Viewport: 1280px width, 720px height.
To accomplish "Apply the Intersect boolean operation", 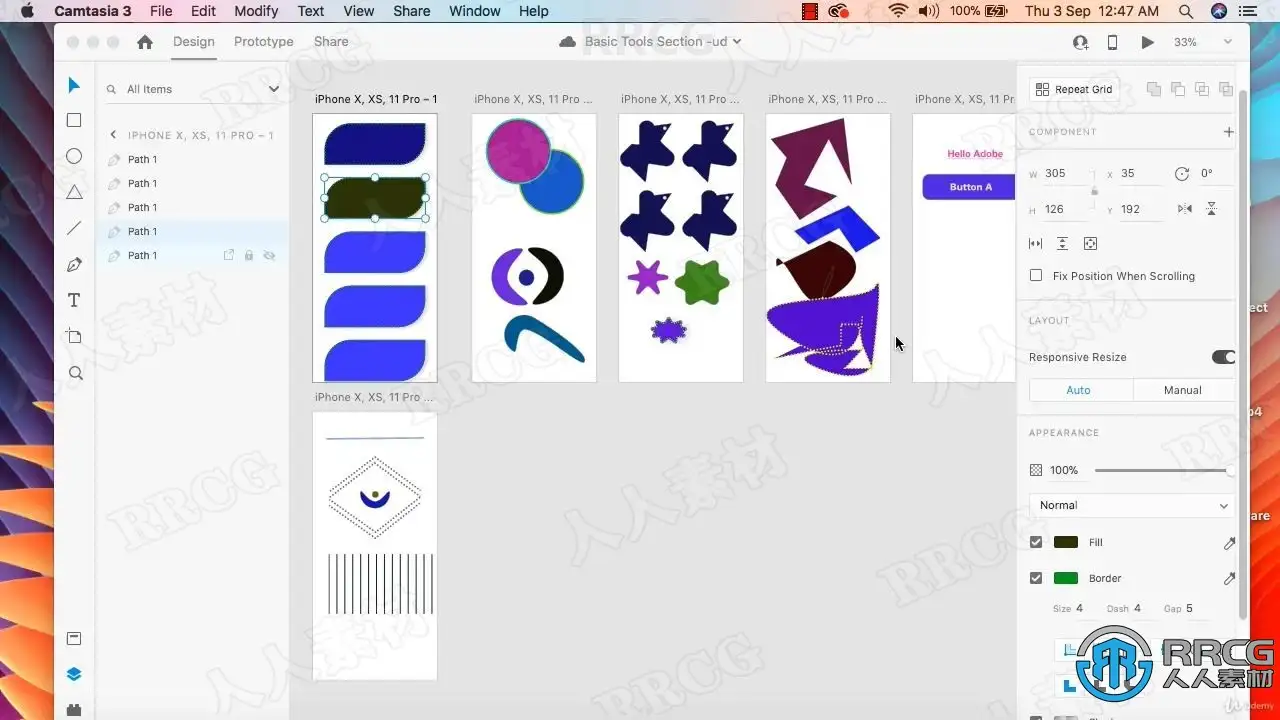I will pos(1202,89).
